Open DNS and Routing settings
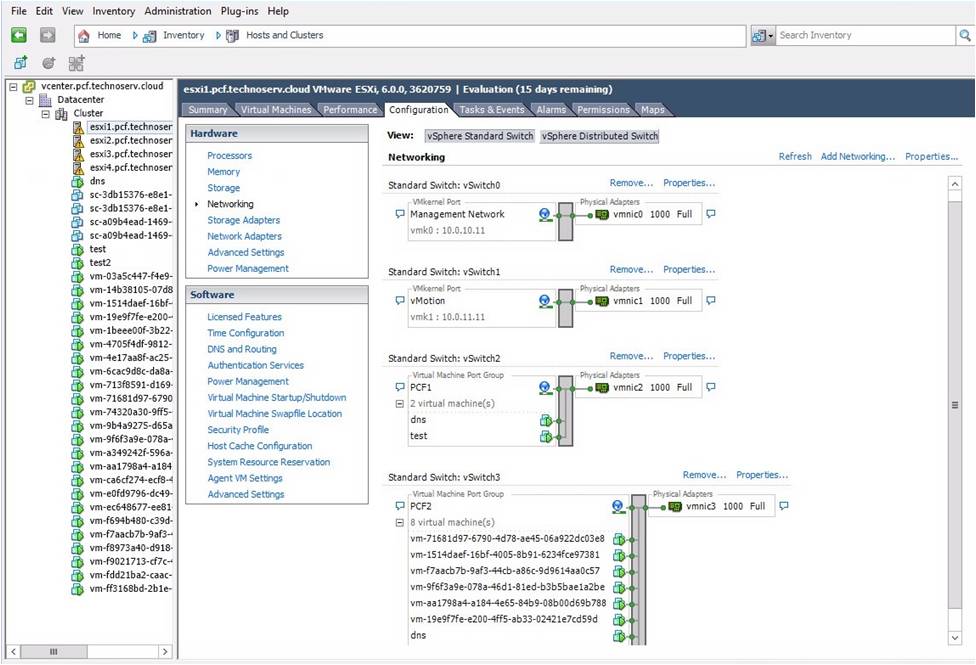This screenshot has width=976, height=665. (242, 349)
